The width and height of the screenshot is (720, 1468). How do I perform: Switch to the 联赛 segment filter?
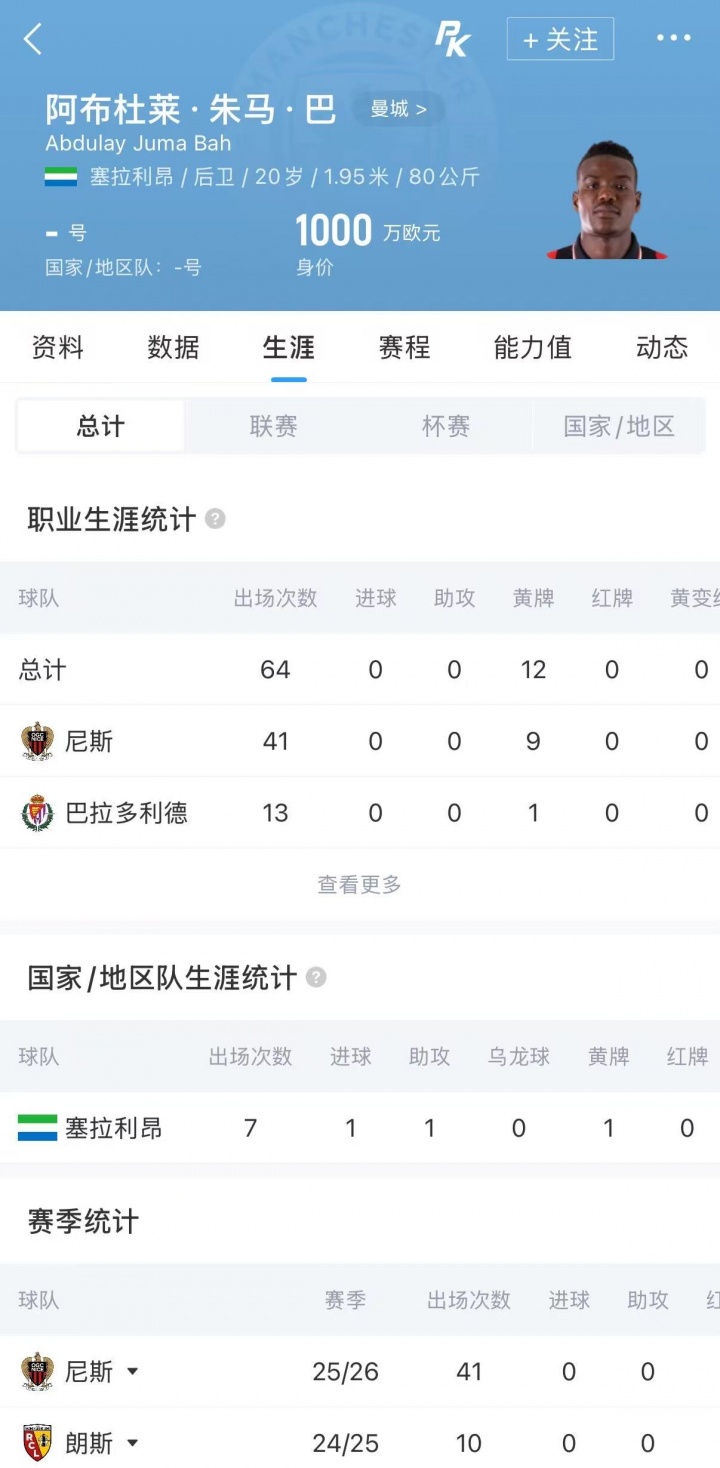pyautogui.click(x=273, y=427)
